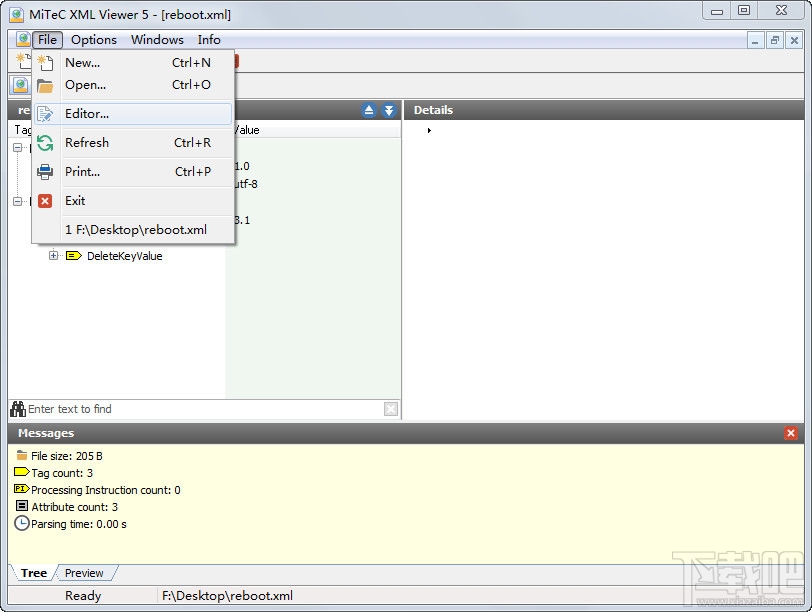Click the Print icon in the File menu
This screenshot has height=612, width=812.
click(x=44, y=172)
